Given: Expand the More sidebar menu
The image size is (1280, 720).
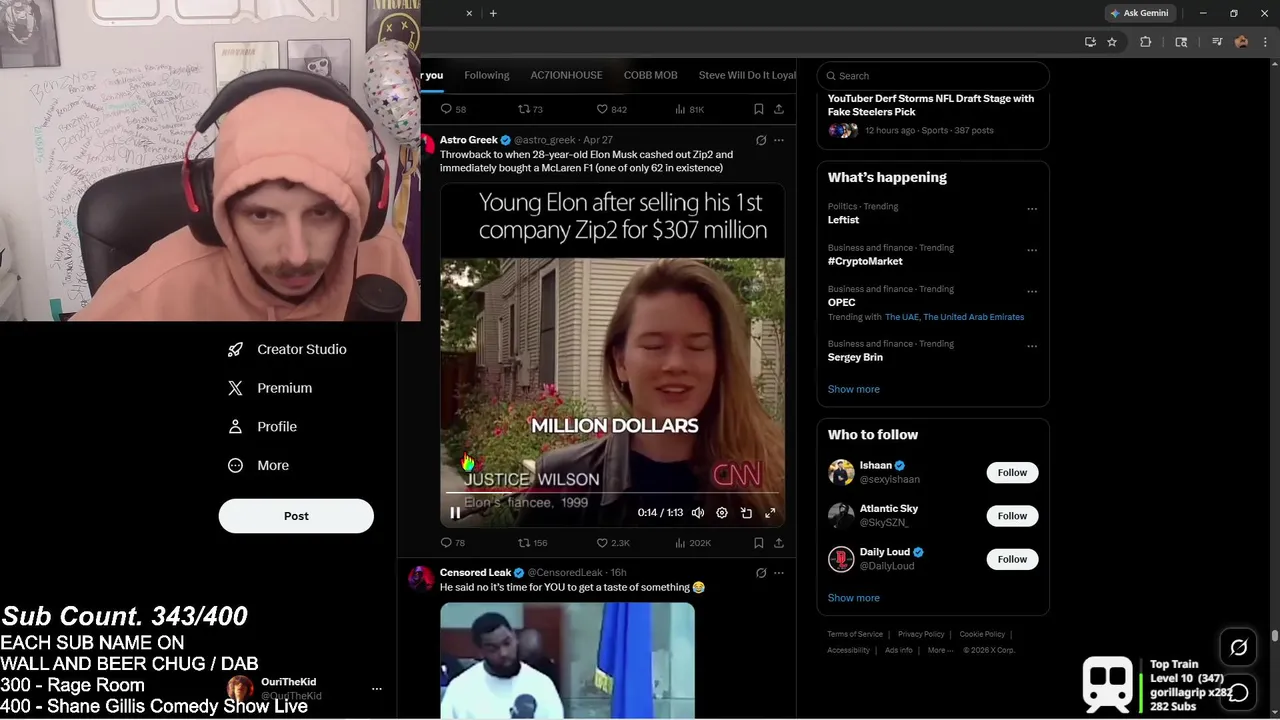Looking at the screenshot, I should pos(259,465).
